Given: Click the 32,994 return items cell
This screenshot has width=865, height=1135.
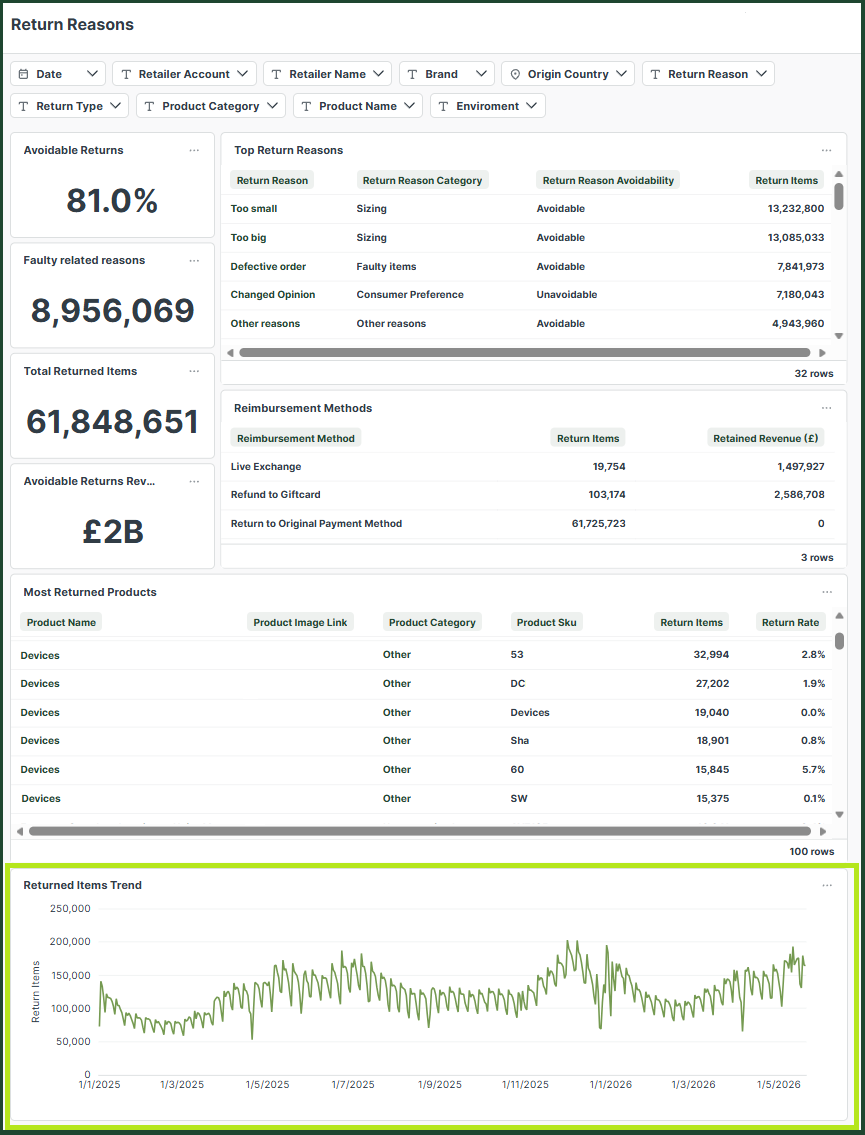Looking at the screenshot, I should tap(712, 655).
